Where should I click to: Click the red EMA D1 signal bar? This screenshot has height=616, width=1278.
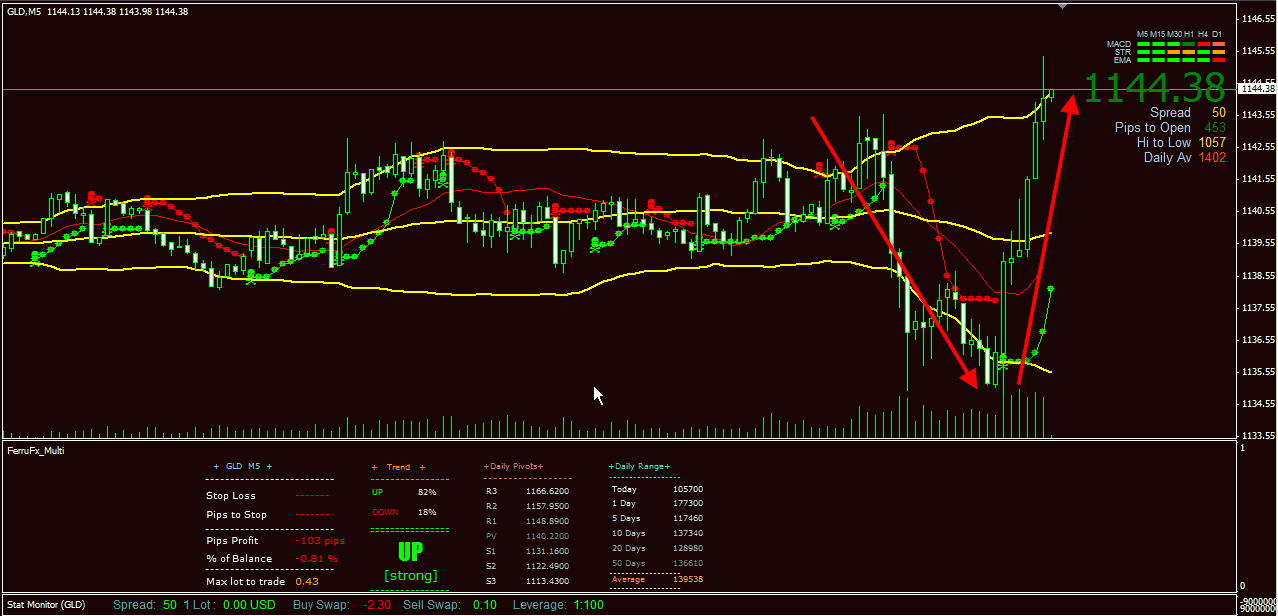[1219, 60]
